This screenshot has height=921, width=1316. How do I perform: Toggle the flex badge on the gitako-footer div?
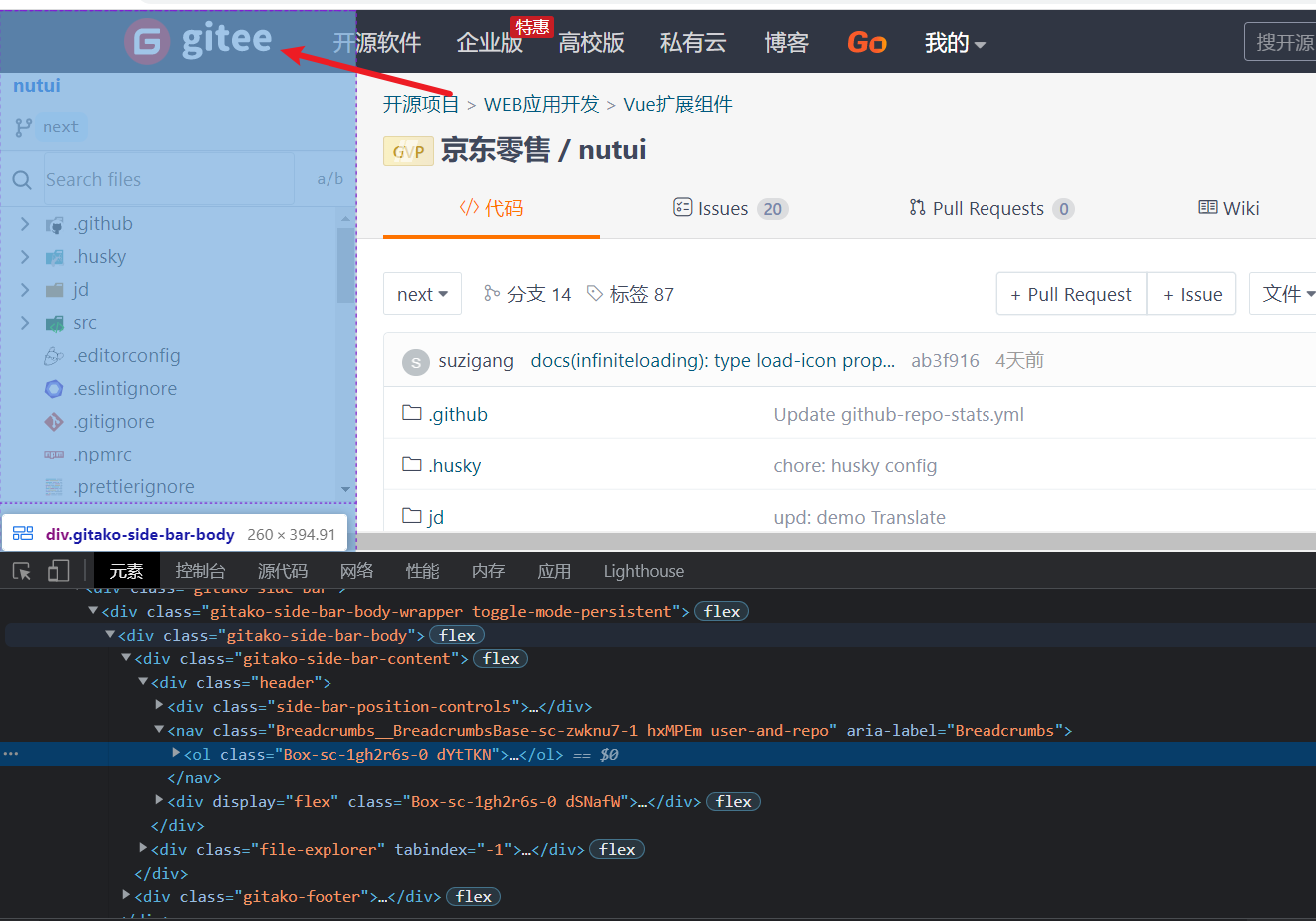pyautogui.click(x=474, y=897)
